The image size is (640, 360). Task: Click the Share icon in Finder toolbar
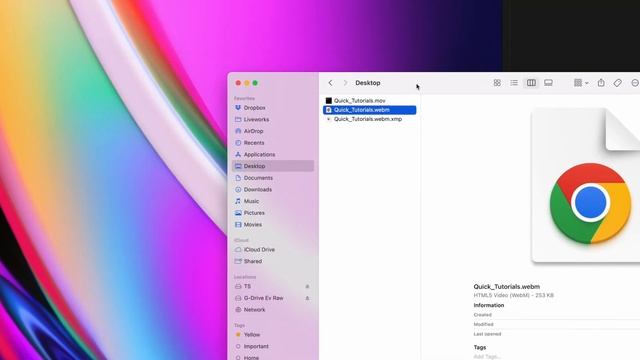click(x=601, y=83)
